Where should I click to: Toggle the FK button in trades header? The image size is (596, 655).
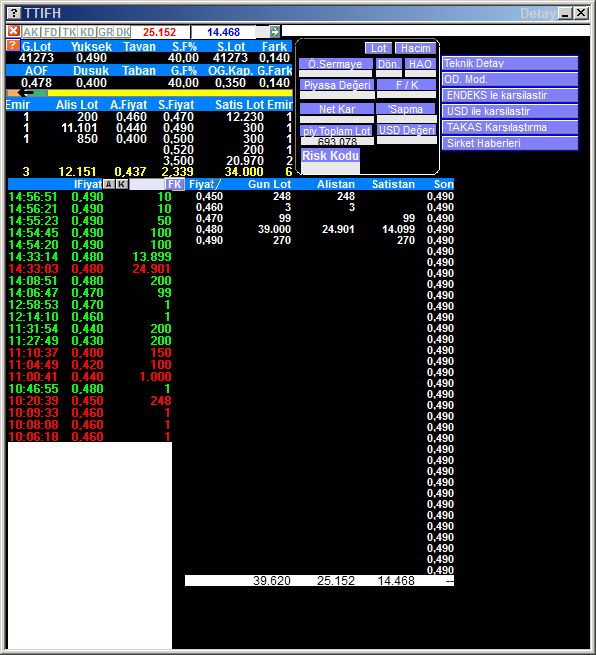[x=175, y=184]
